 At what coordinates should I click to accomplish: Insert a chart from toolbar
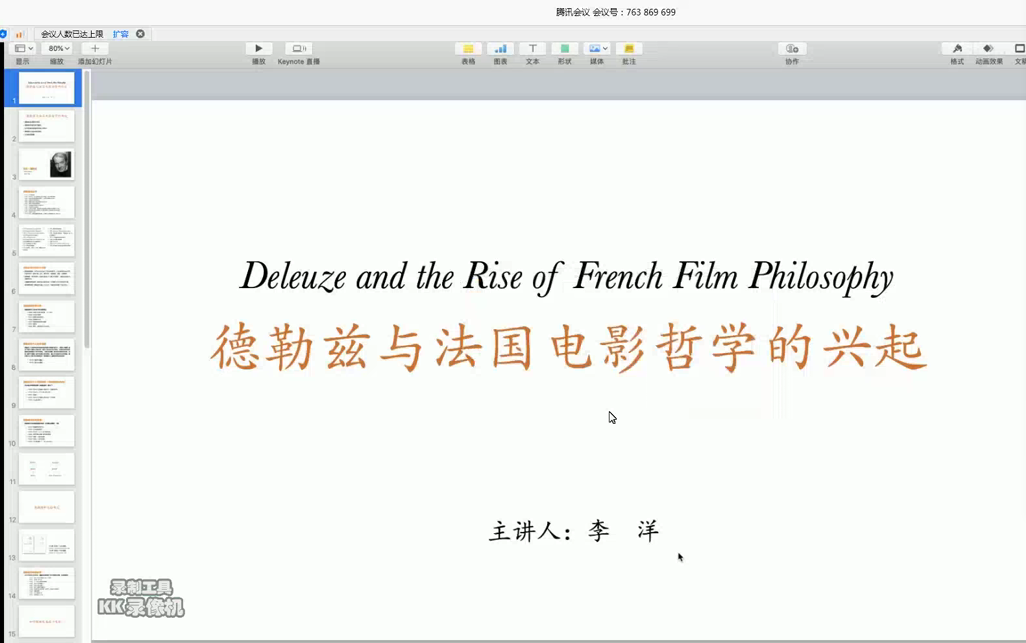(500, 48)
